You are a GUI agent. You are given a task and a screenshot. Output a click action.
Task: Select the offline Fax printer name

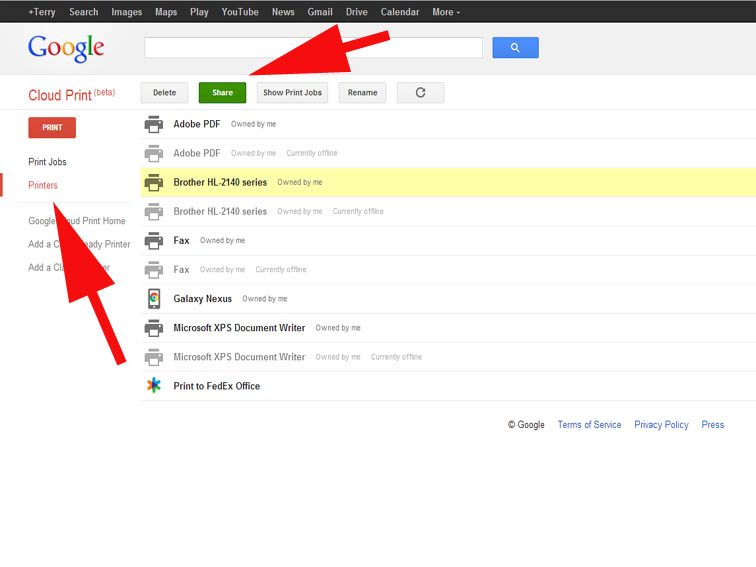click(181, 270)
